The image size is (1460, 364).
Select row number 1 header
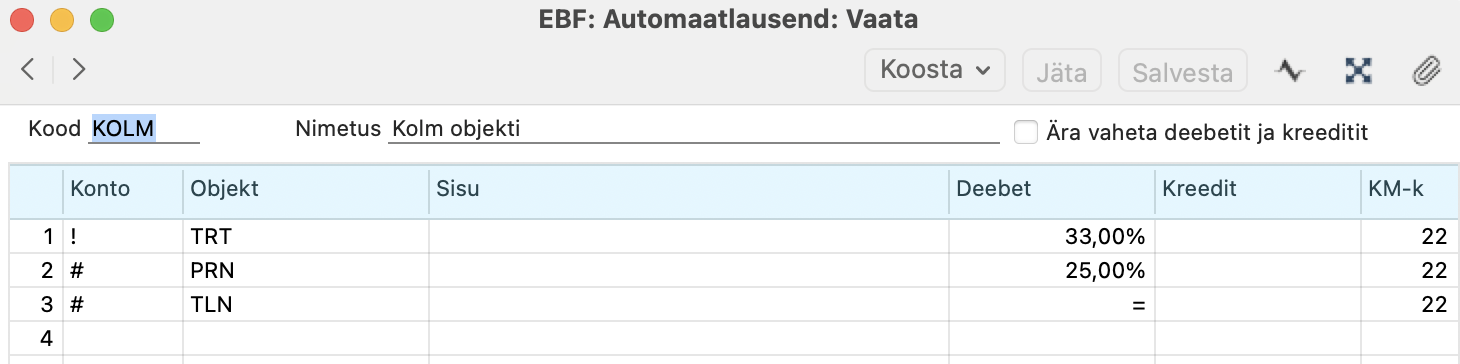coord(36,237)
